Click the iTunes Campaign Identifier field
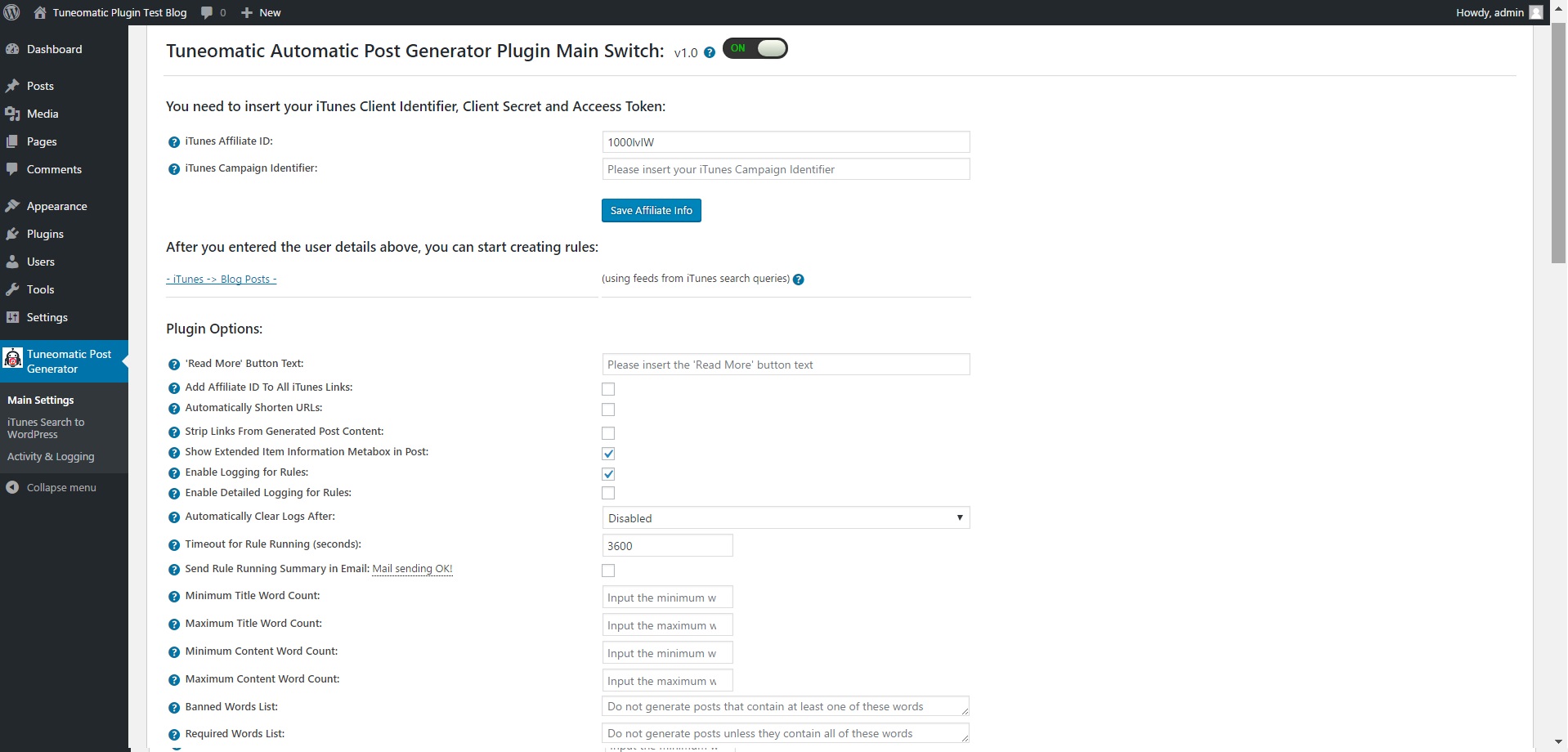The width and height of the screenshot is (1568, 752). point(785,169)
